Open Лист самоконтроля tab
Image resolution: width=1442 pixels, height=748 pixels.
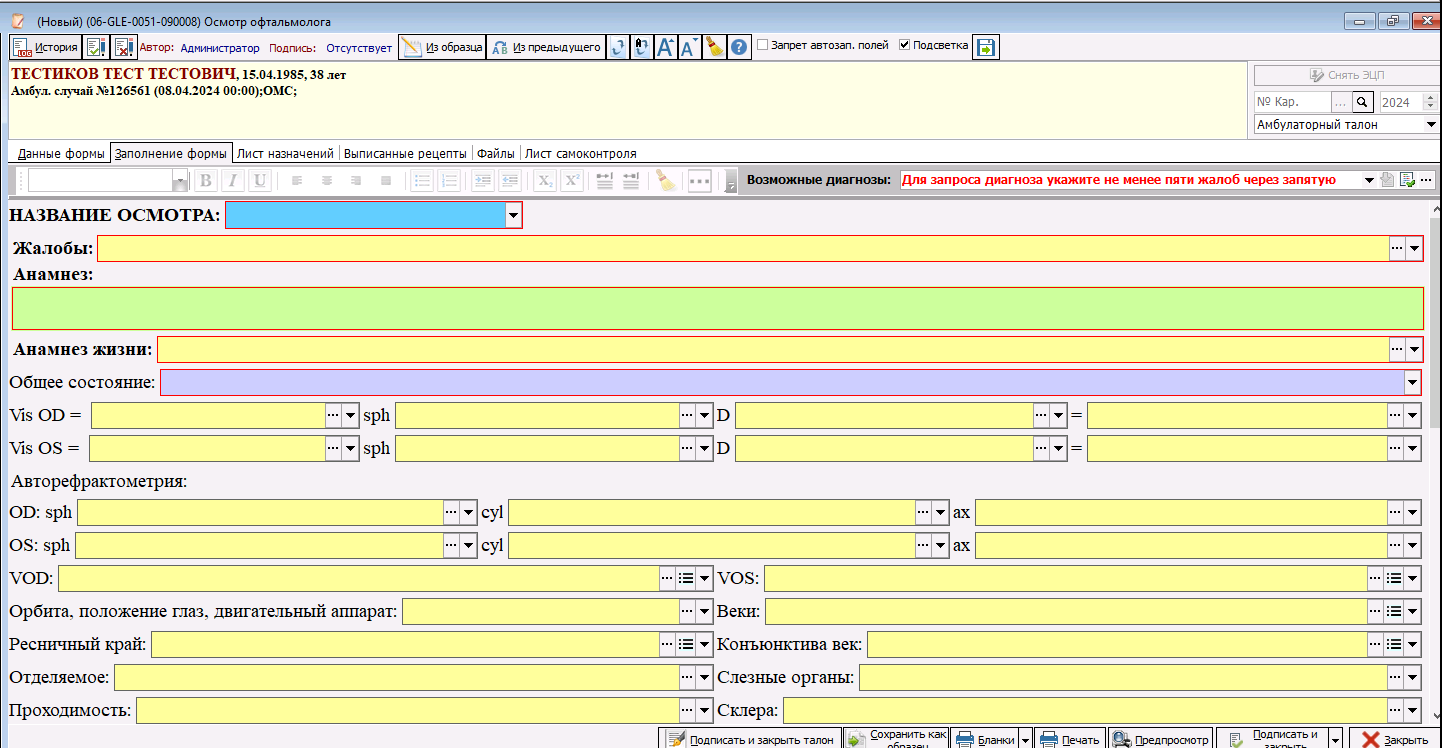click(x=581, y=154)
